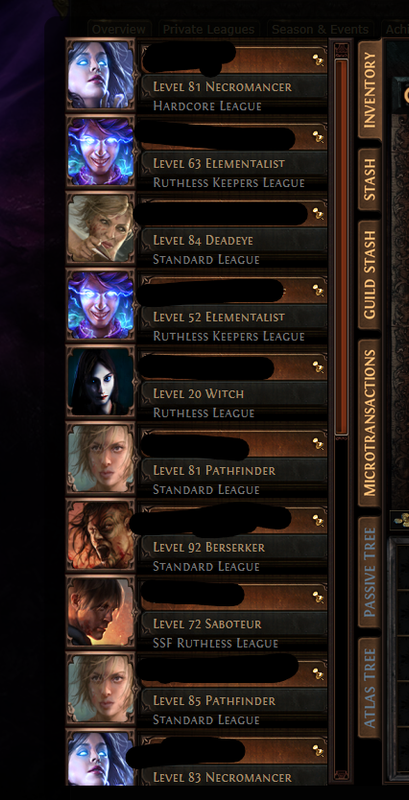
Task: Open the Microtransactions tab
Action: (x=369, y=423)
